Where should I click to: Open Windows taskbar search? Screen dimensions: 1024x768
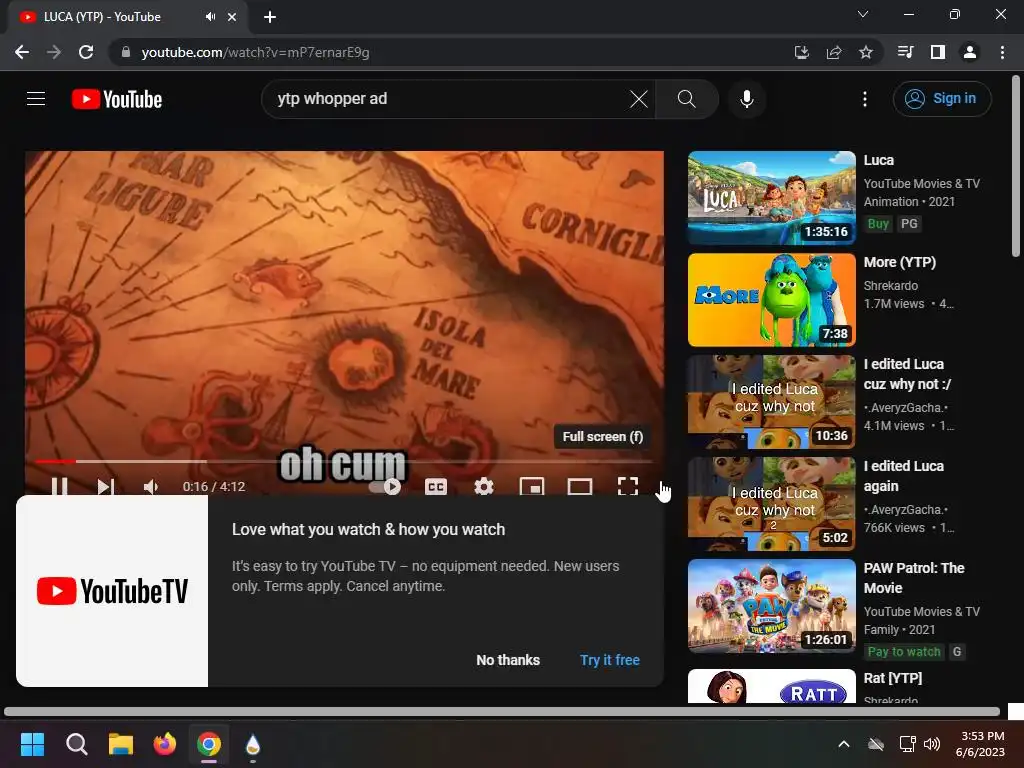[76, 744]
